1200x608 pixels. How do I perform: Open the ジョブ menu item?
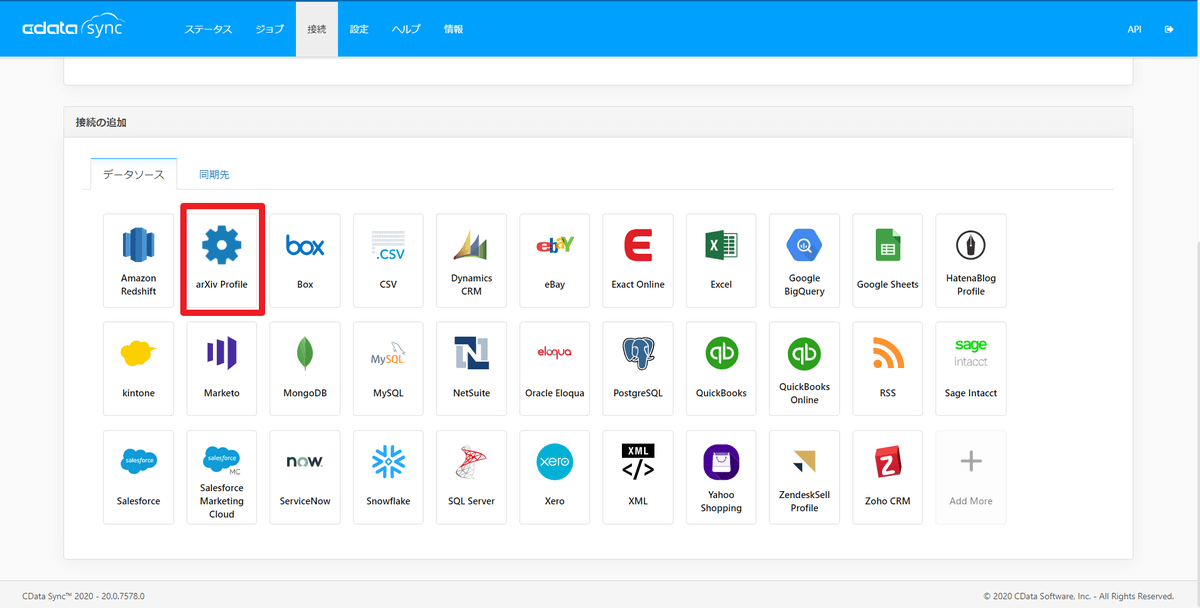click(269, 29)
